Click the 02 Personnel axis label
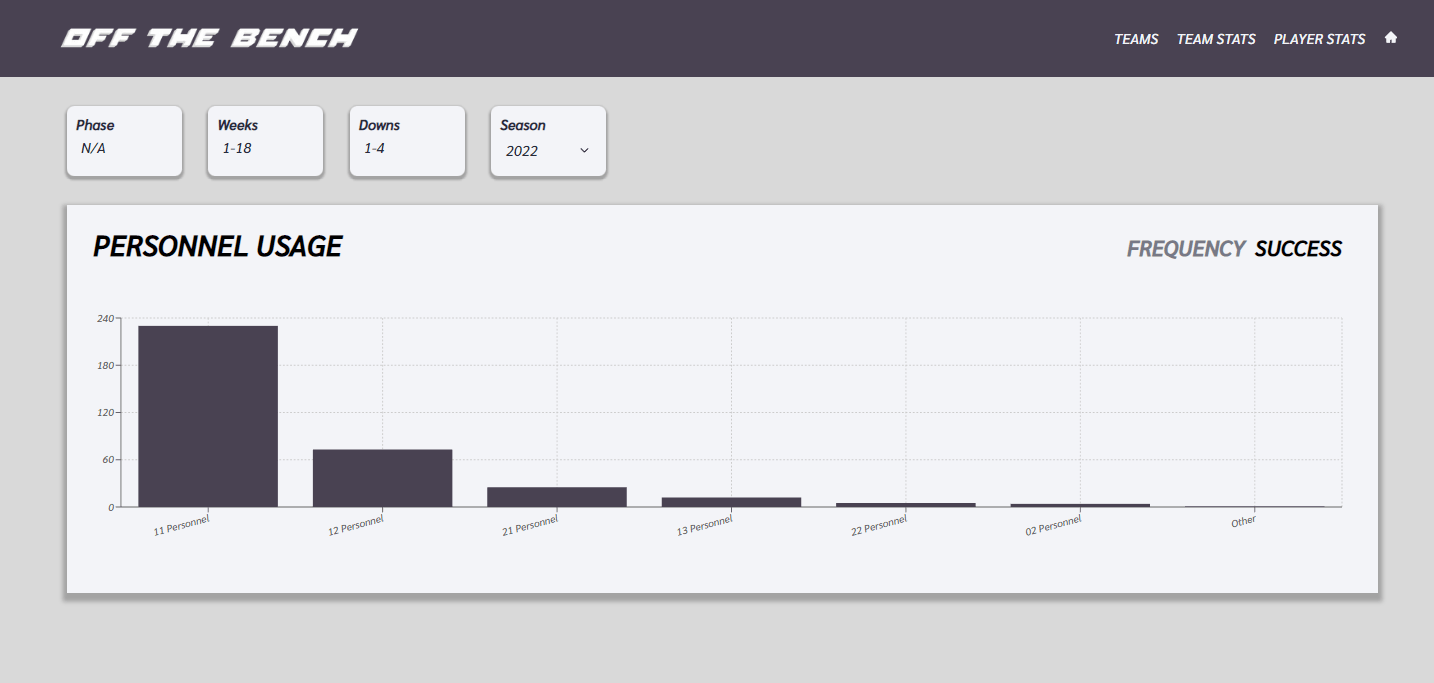Image resolution: width=1434 pixels, height=683 pixels. (x=1053, y=526)
